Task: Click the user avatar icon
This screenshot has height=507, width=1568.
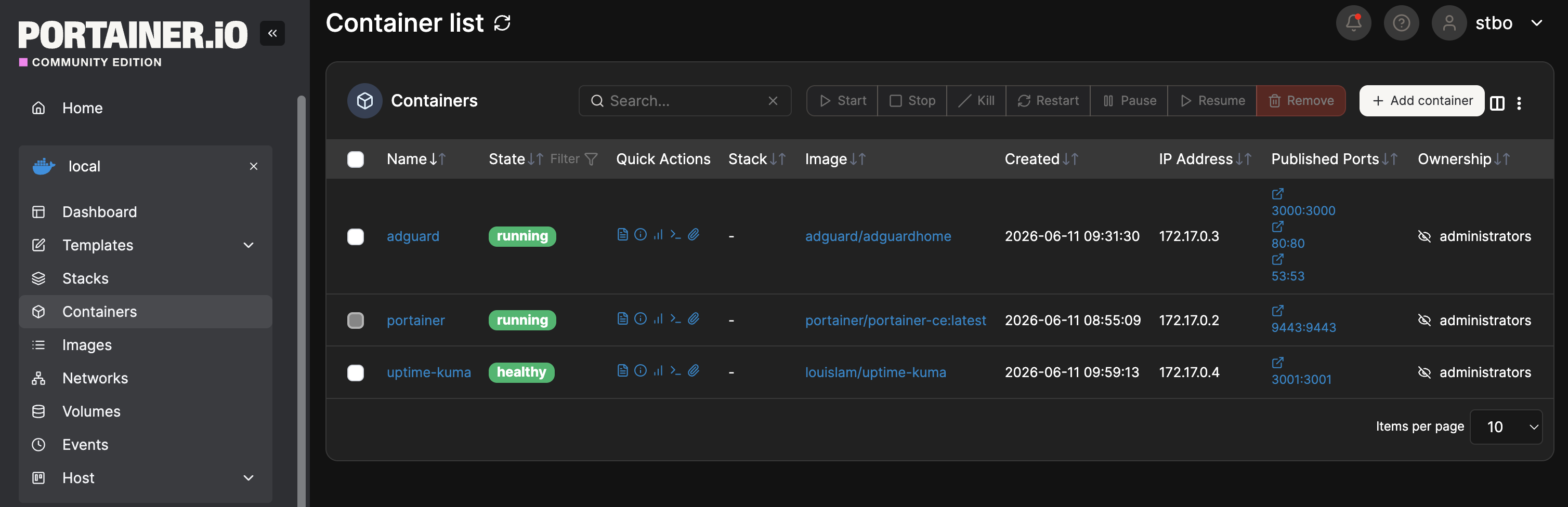Action: [1449, 23]
